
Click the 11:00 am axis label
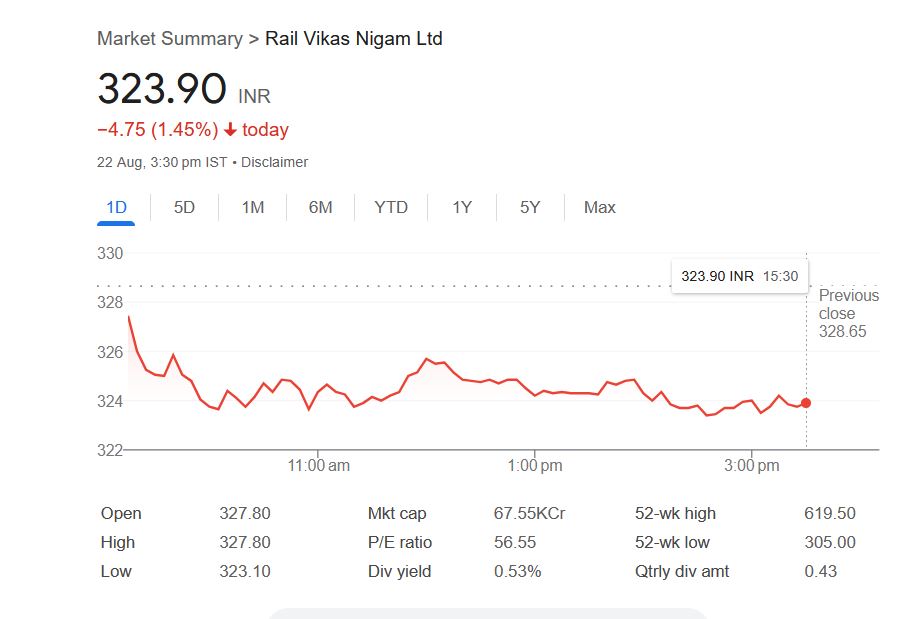(318, 465)
